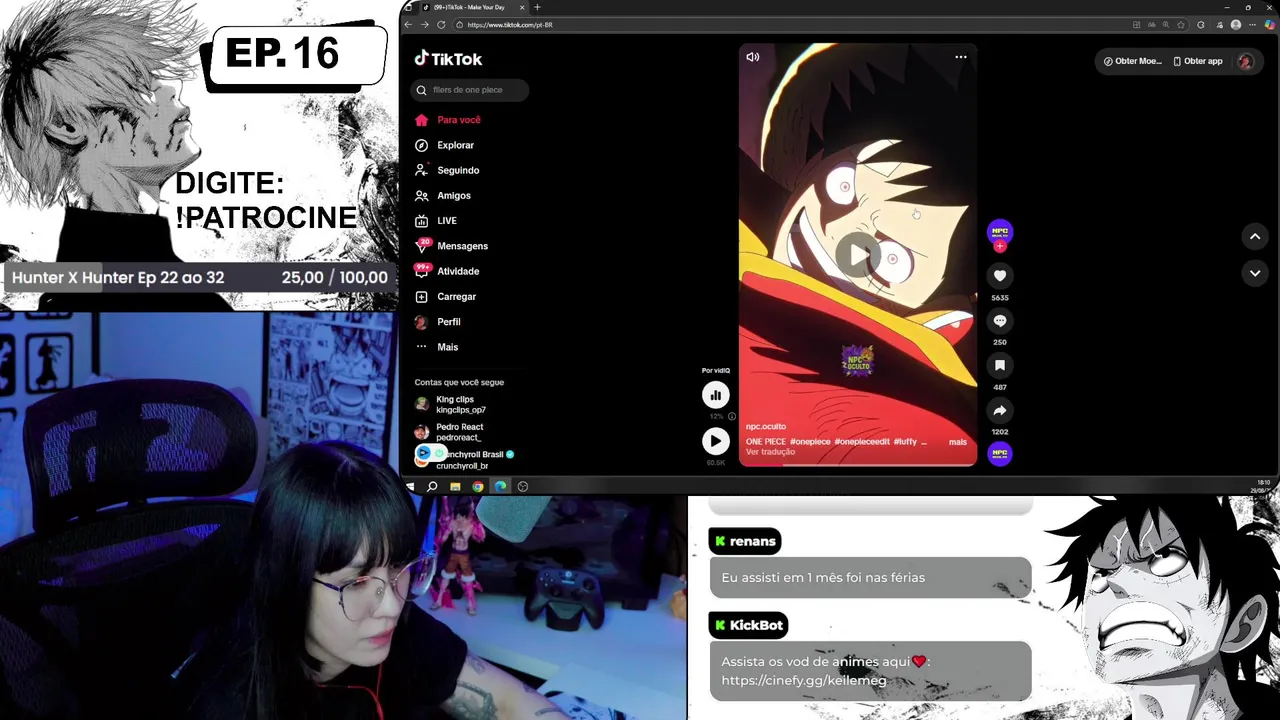Viewport: 1280px width, 720px height.
Task: Click the search field "filers de one piece"
Action: (x=470, y=90)
